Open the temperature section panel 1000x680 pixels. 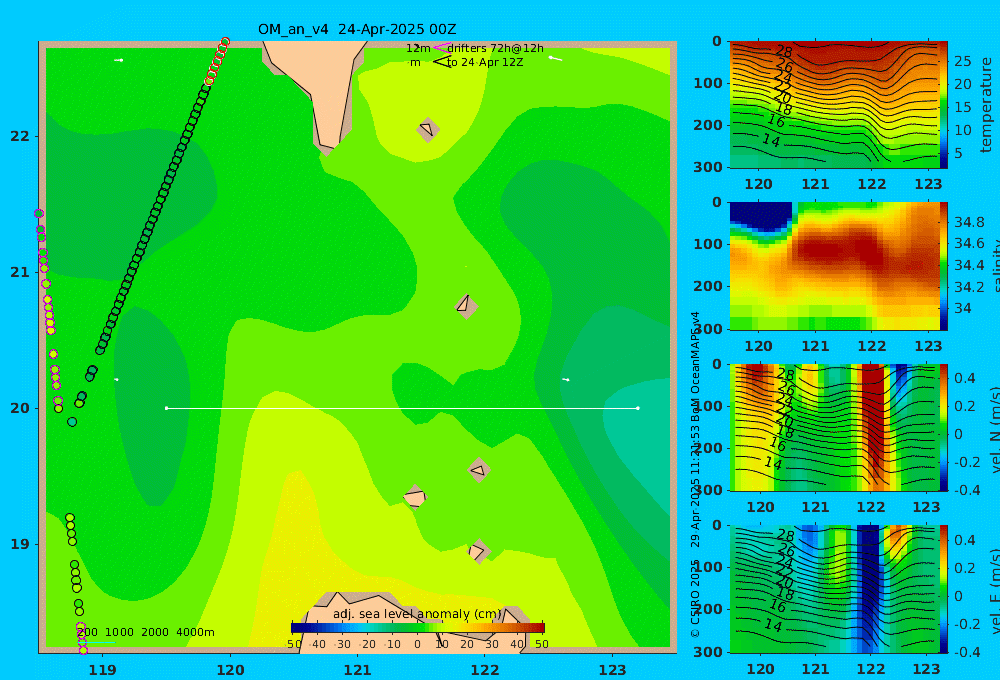click(x=834, y=105)
